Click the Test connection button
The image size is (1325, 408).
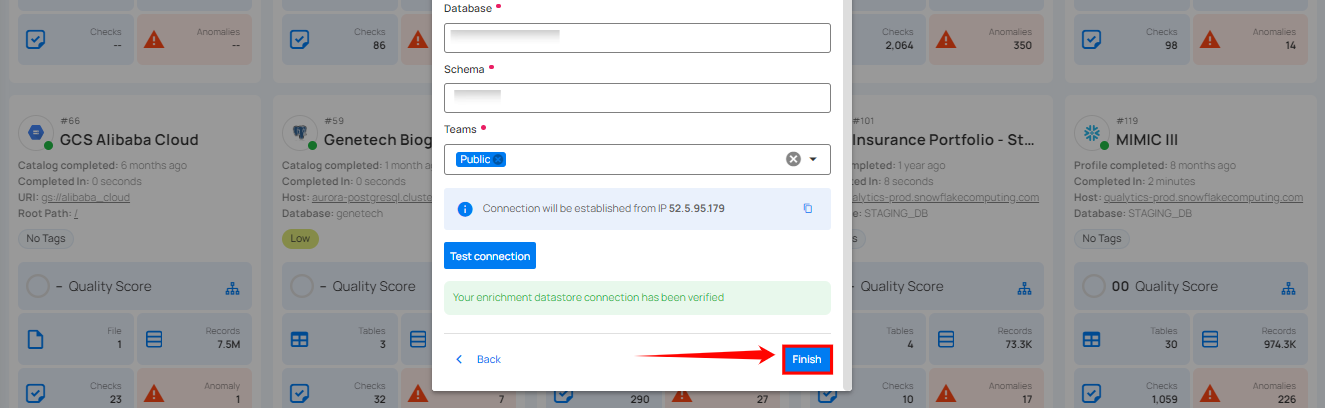[490, 256]
